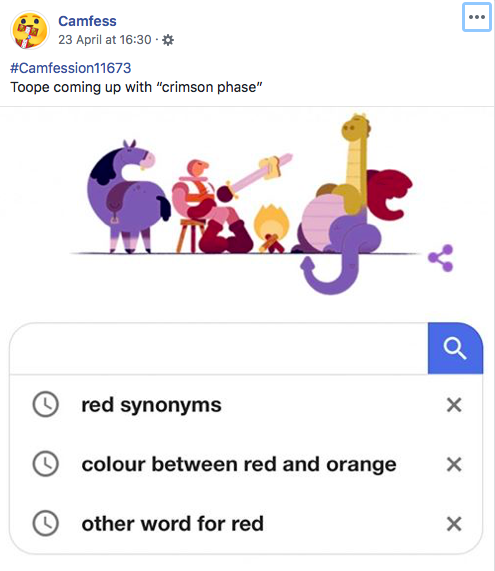Select the 'other word for red' suggestion

(173, 524)
